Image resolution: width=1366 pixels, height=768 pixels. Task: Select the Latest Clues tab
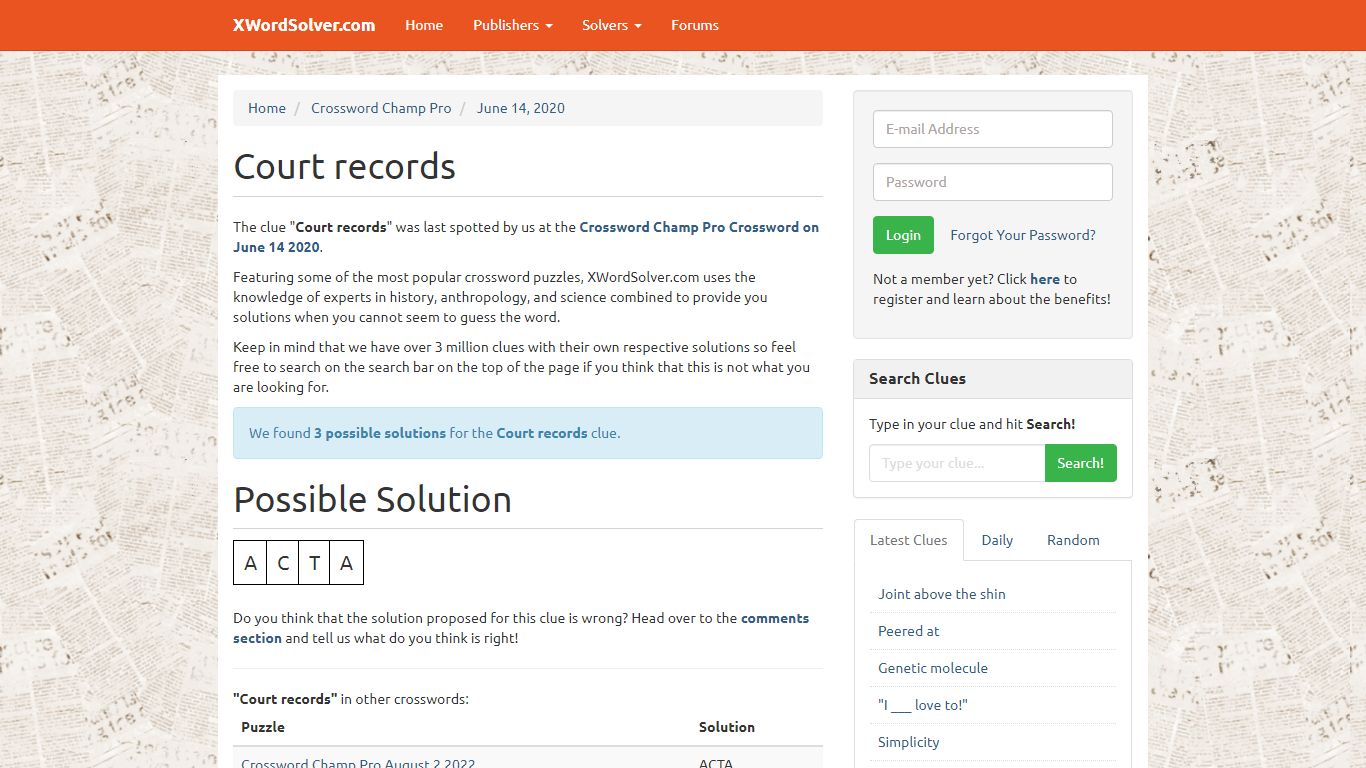tap(909, 540)
